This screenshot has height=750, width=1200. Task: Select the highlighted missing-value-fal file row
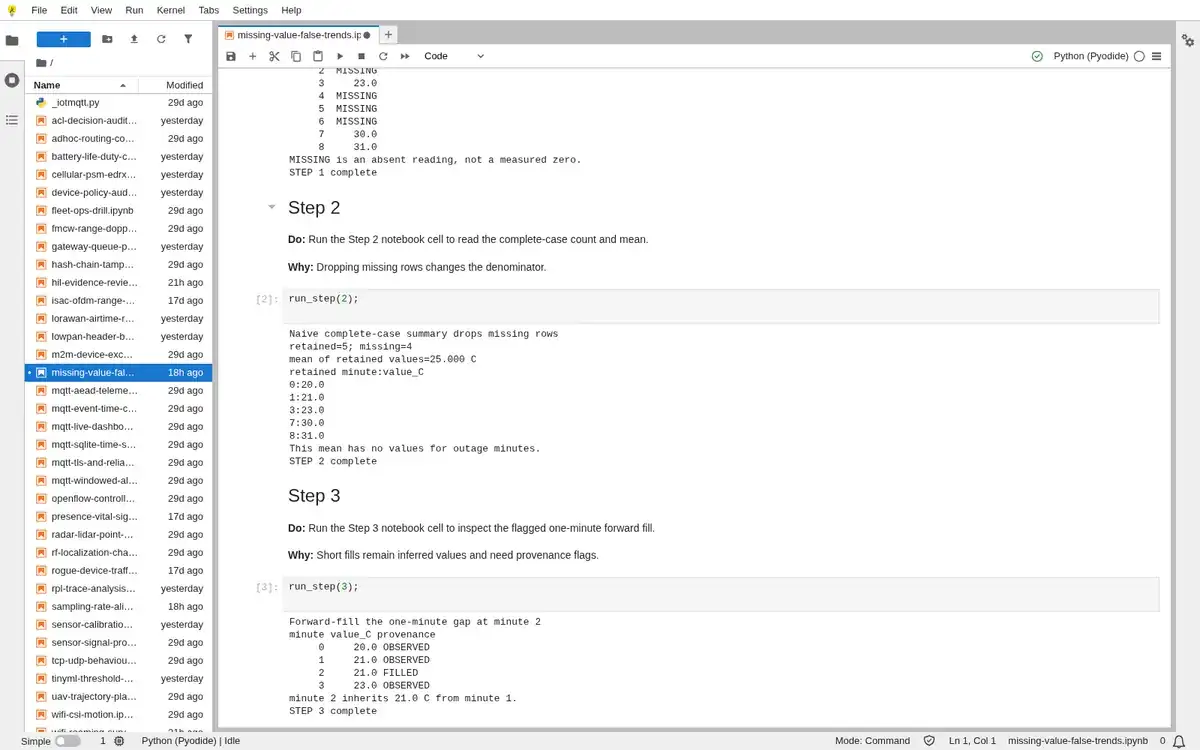118,373
